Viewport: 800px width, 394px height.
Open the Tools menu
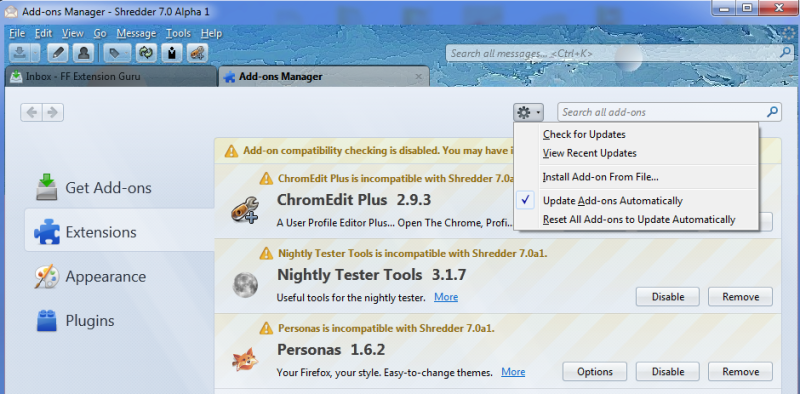pyautogui.click(x=178, y=34)
